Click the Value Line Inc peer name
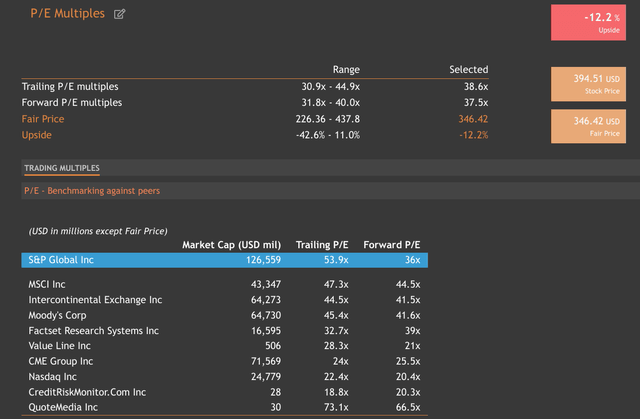 (60, 346)
